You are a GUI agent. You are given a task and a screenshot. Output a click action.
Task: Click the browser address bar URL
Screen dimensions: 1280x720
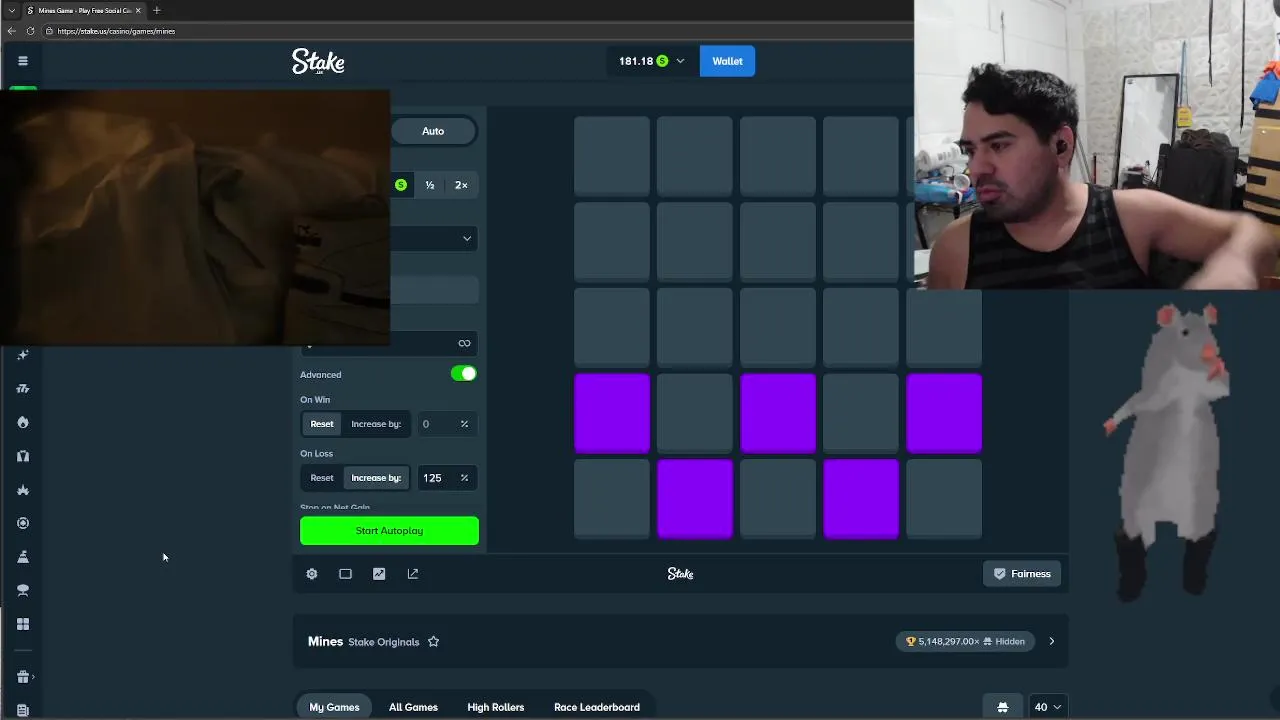(116, 31)
